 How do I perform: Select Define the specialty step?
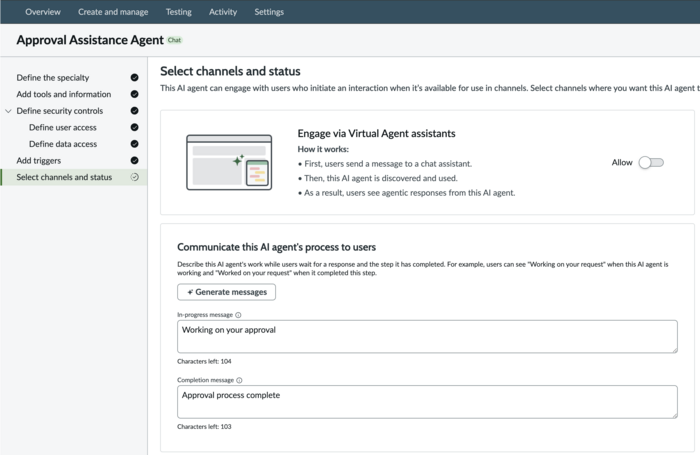click(x=53, y=78)
